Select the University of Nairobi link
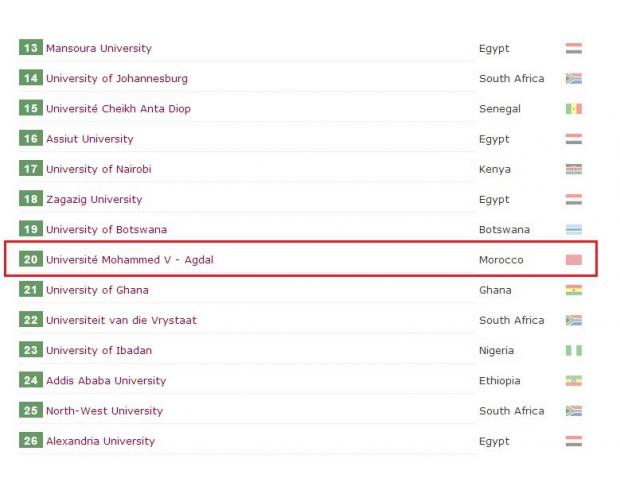620x490 pixels. 99,169
